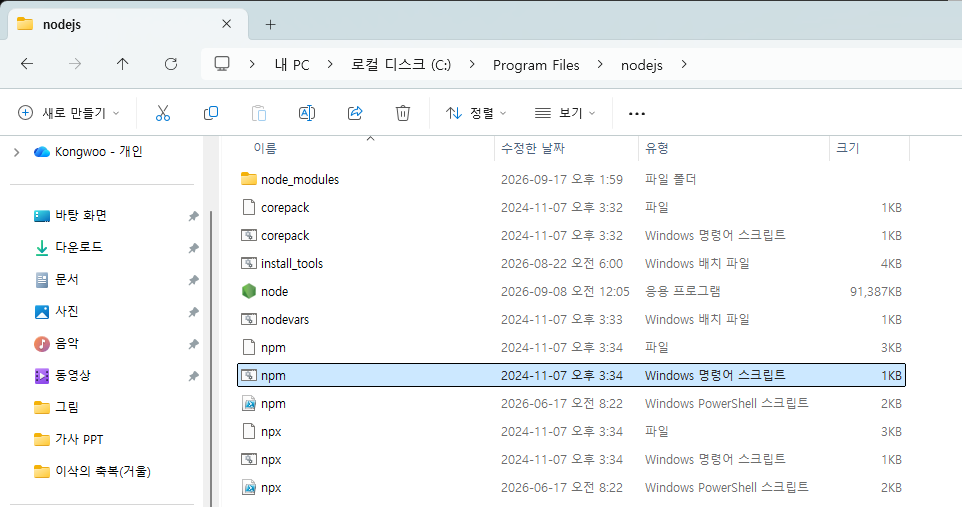The image size is (962, 507).
Task: Open 이삭의 축복(거울) folder in sidebar
Action: 93,471
